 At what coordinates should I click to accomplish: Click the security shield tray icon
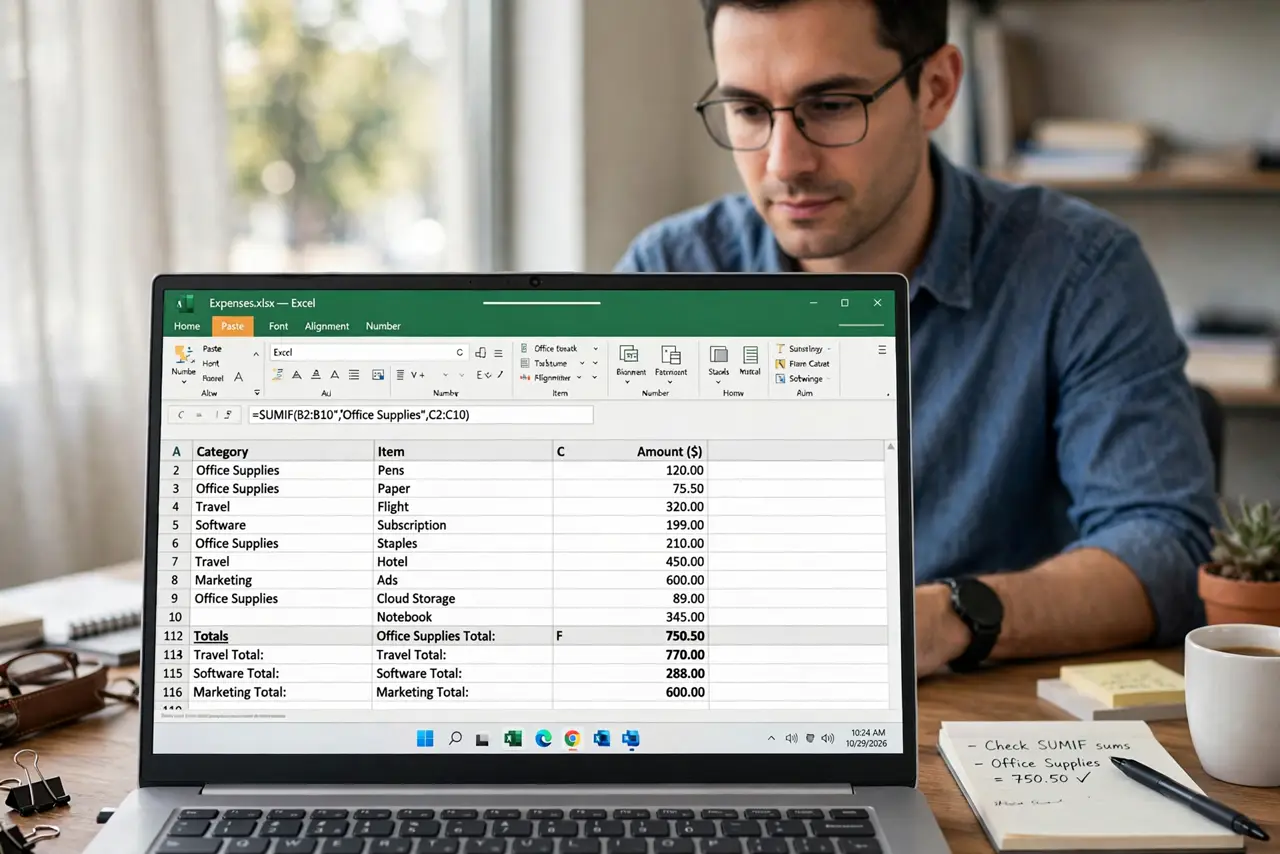[810, 738]
